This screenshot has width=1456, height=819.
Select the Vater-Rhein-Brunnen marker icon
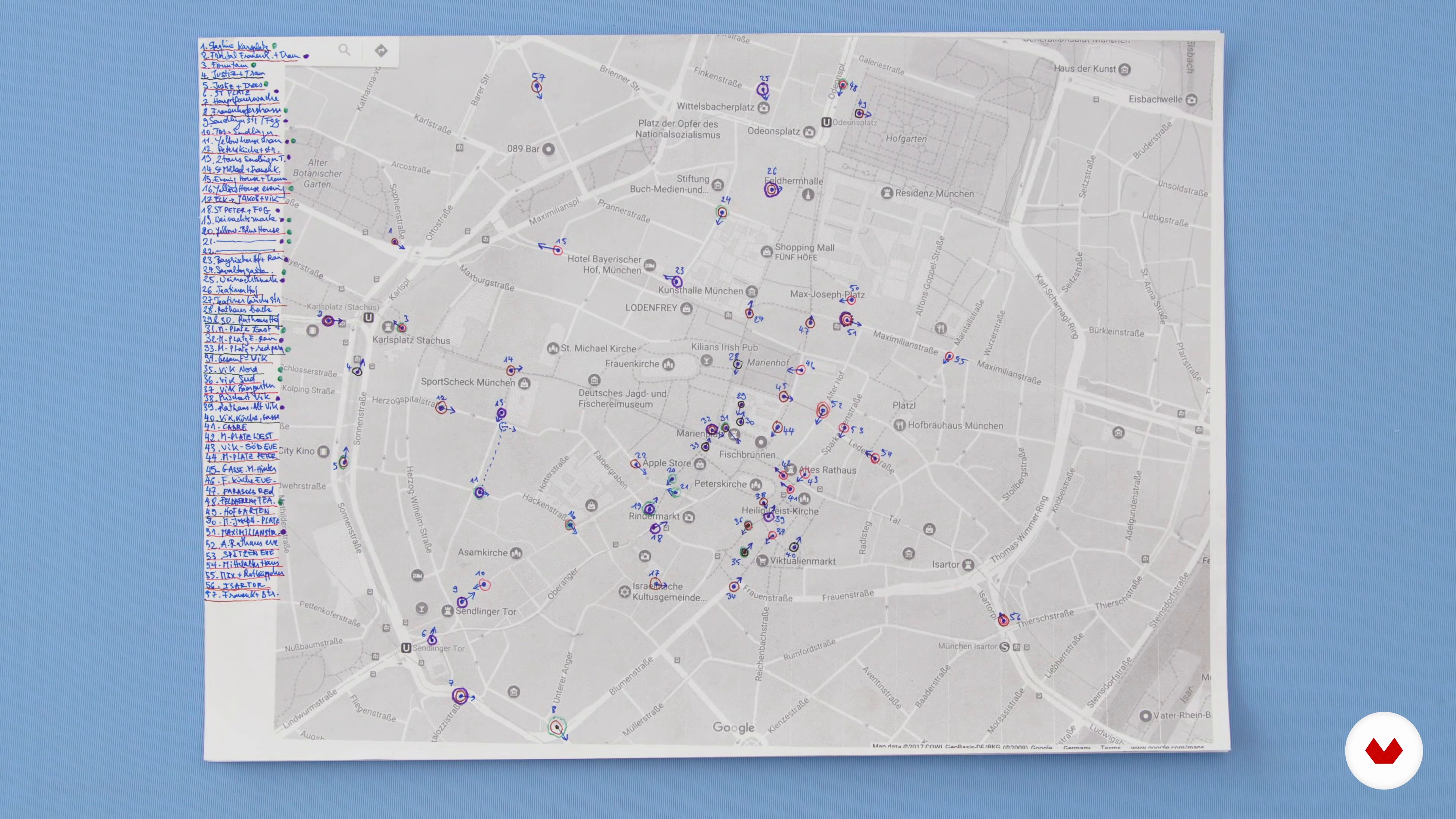[1145, 715]
